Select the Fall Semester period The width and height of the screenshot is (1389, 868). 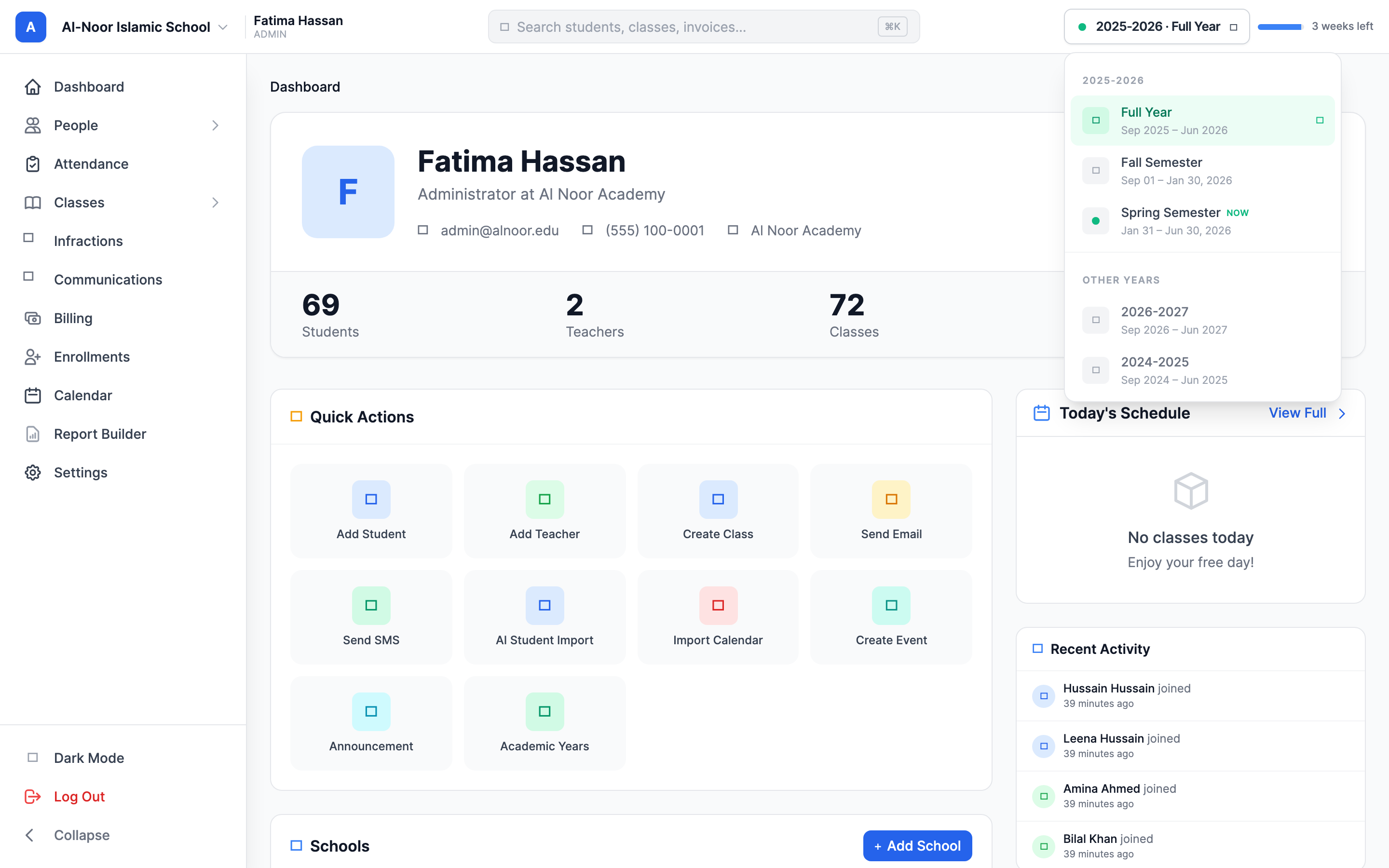pyautogui.click(x=1202, y=171)
